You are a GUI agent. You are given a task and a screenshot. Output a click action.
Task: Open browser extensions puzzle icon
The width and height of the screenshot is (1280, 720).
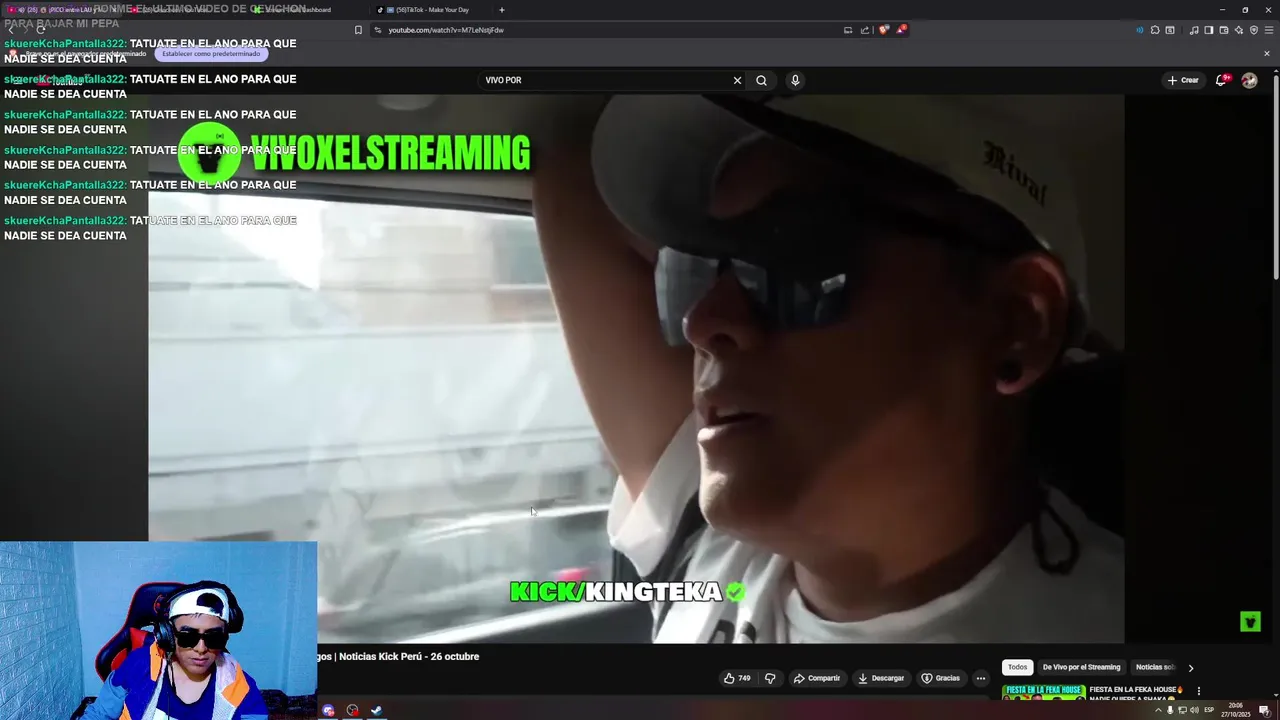pyautogui.click(x=1155, y=30)
